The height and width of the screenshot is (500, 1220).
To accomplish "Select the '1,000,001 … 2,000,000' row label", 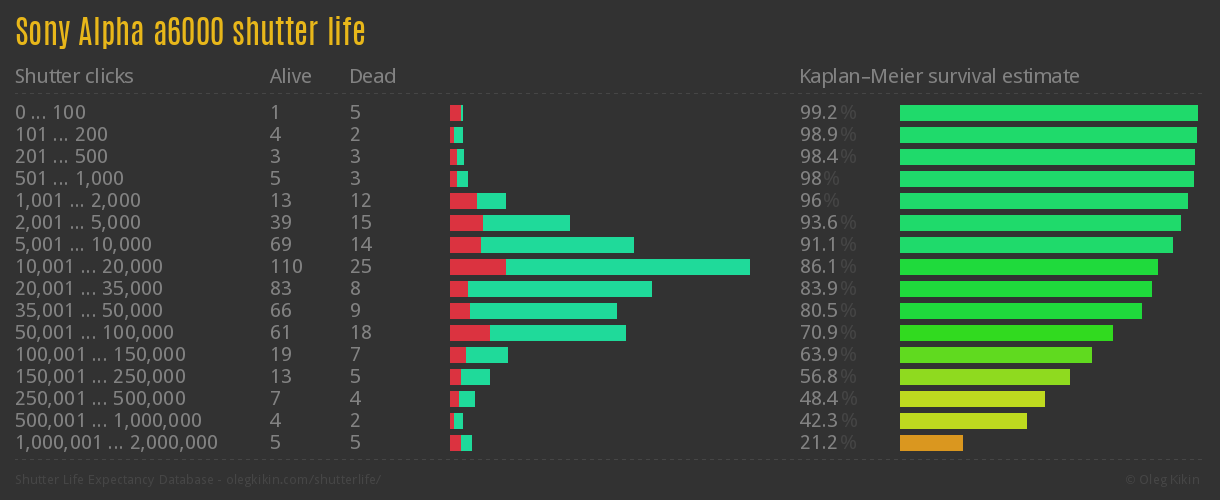I will click(x=116, y=443).
